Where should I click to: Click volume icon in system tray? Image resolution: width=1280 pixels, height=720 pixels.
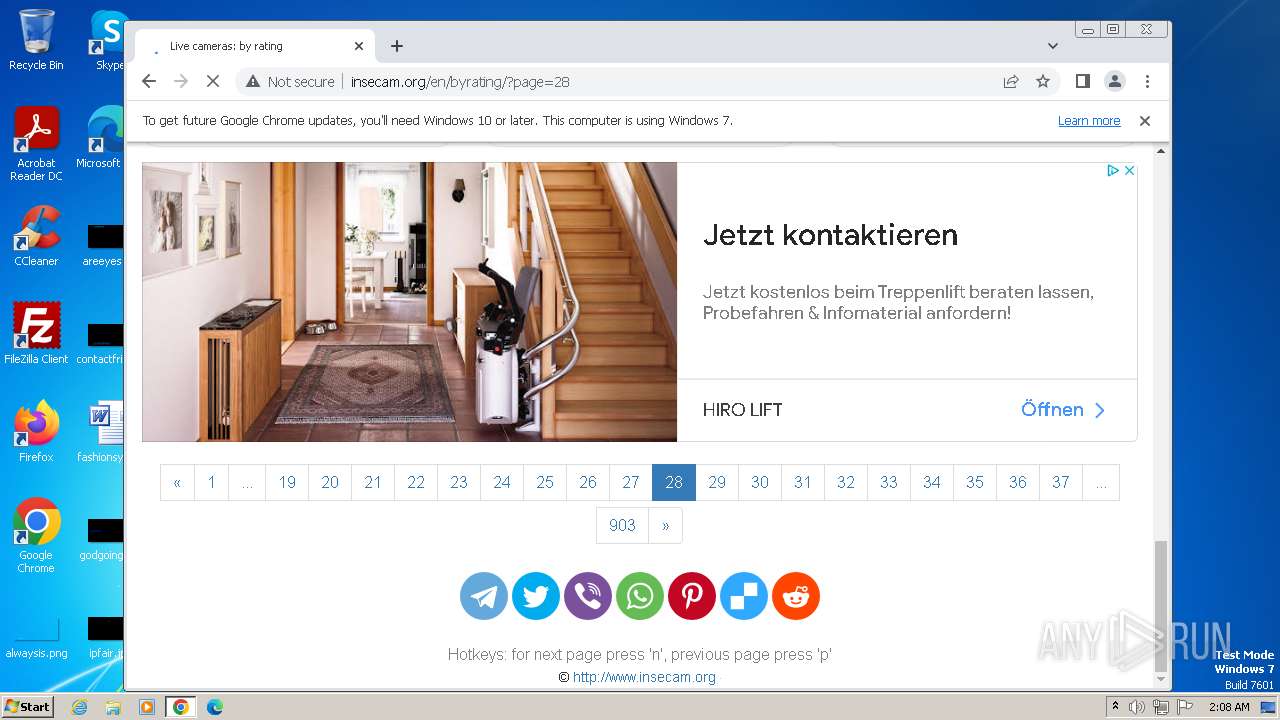click(1136, 707)
